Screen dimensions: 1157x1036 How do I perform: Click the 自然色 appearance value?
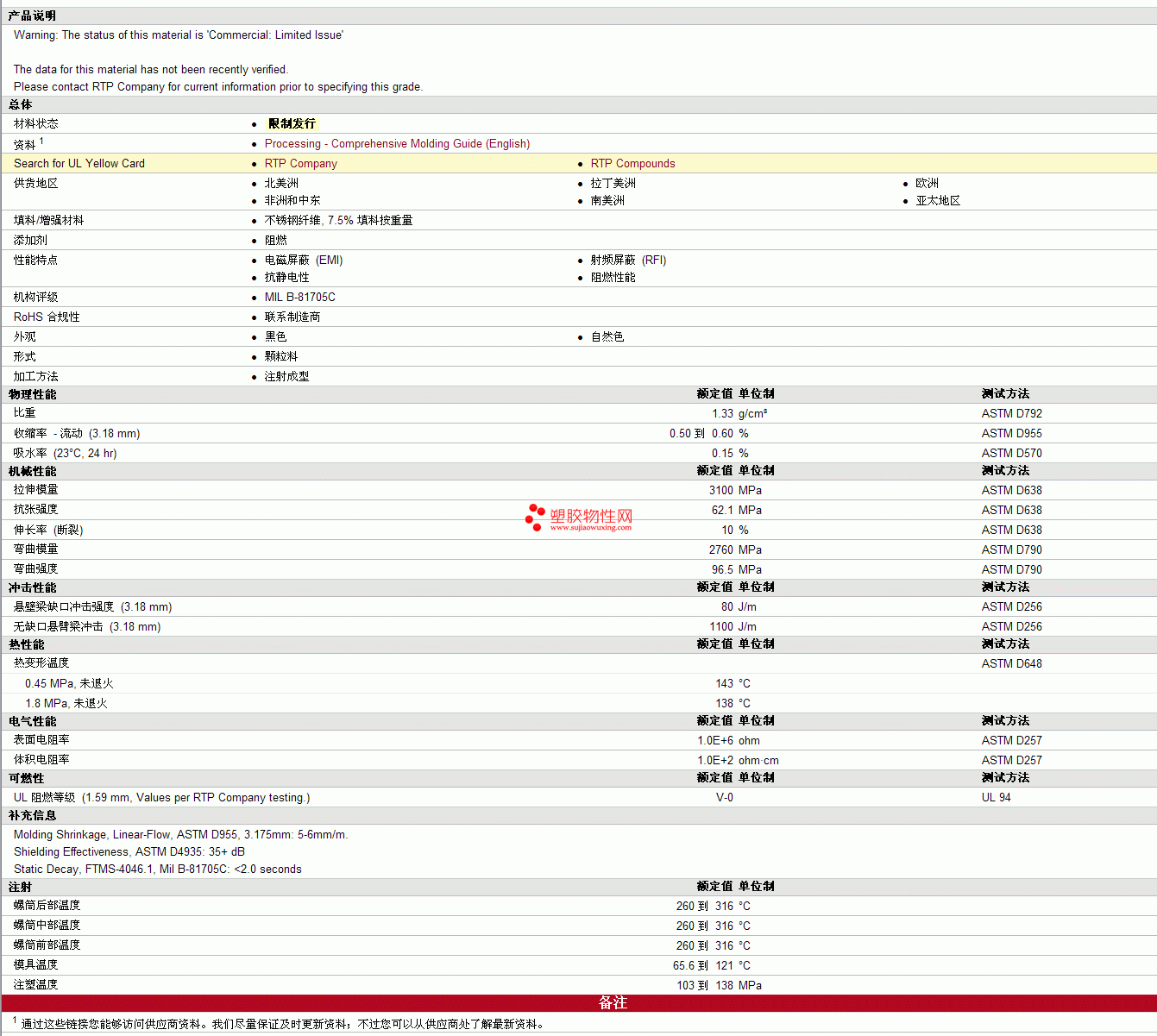607,337
